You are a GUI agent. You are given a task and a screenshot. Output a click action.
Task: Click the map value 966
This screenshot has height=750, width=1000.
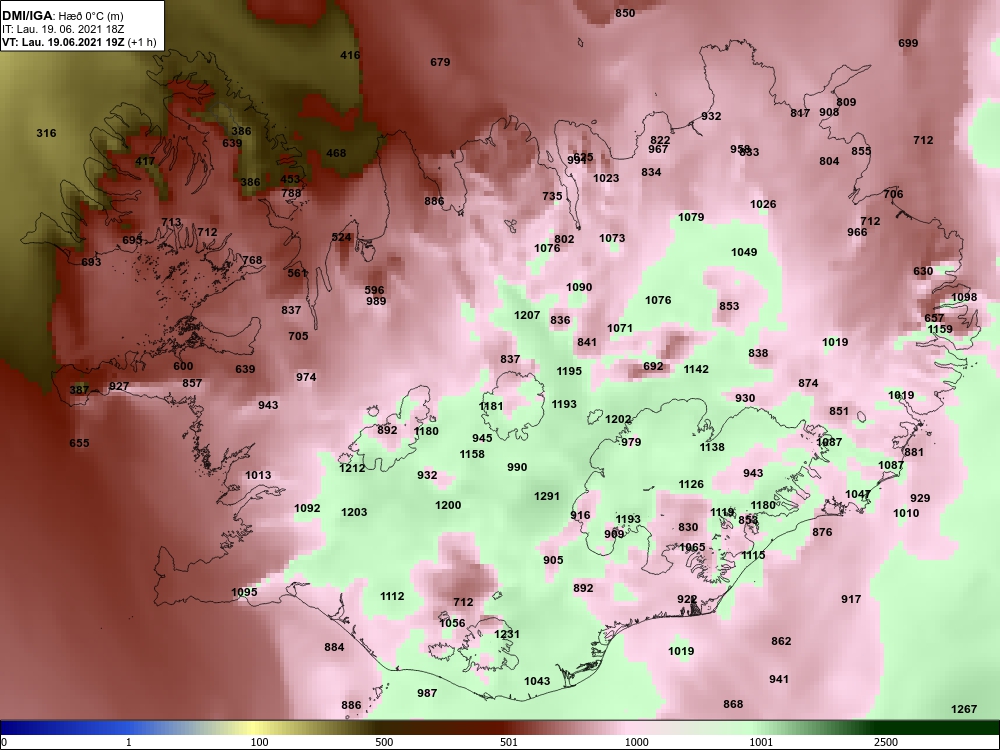[x=857, y=232]
